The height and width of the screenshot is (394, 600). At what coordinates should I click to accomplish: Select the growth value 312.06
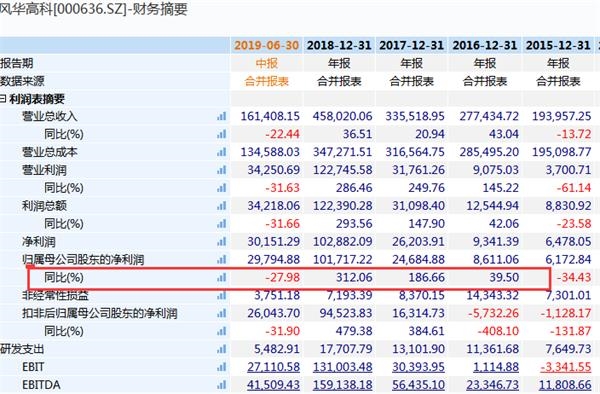click(354, 278)
